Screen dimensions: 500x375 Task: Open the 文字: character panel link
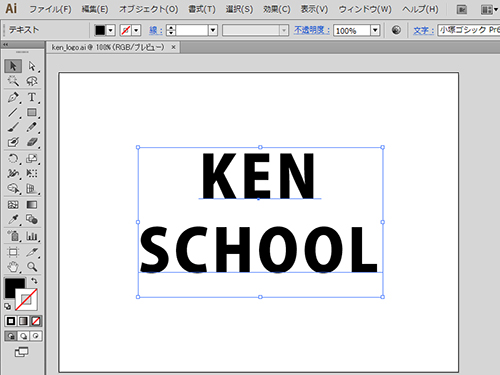(x=423, y=30)
